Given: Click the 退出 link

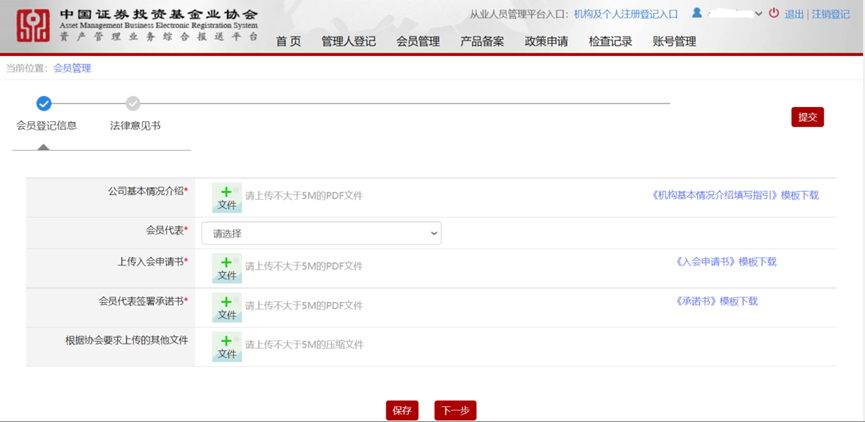Looking at the screenshot, I should click(794, 14).
